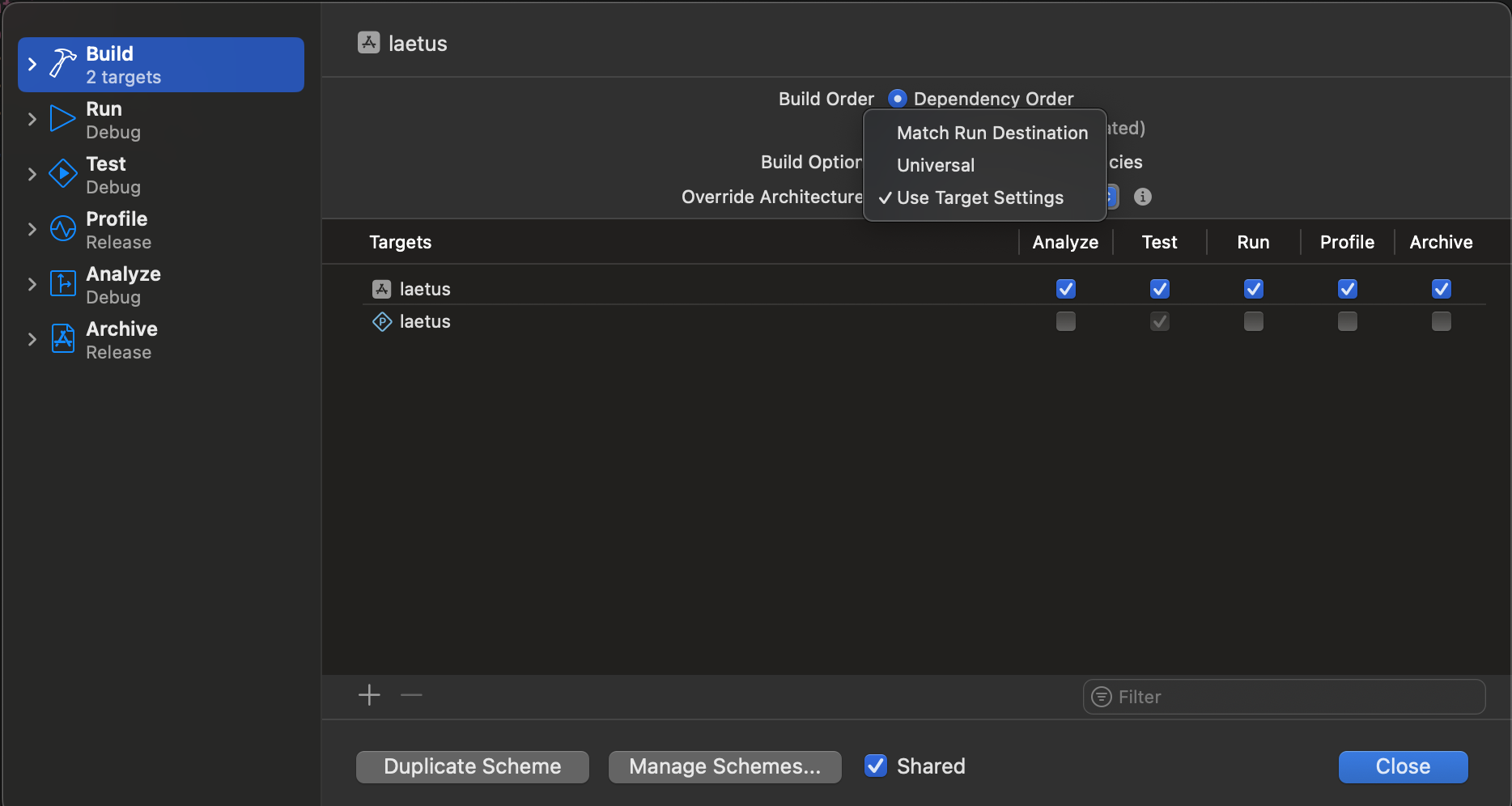Click the Test column header
Image resolution: width=1512 pixels, height=806 pixels.
1160,242
